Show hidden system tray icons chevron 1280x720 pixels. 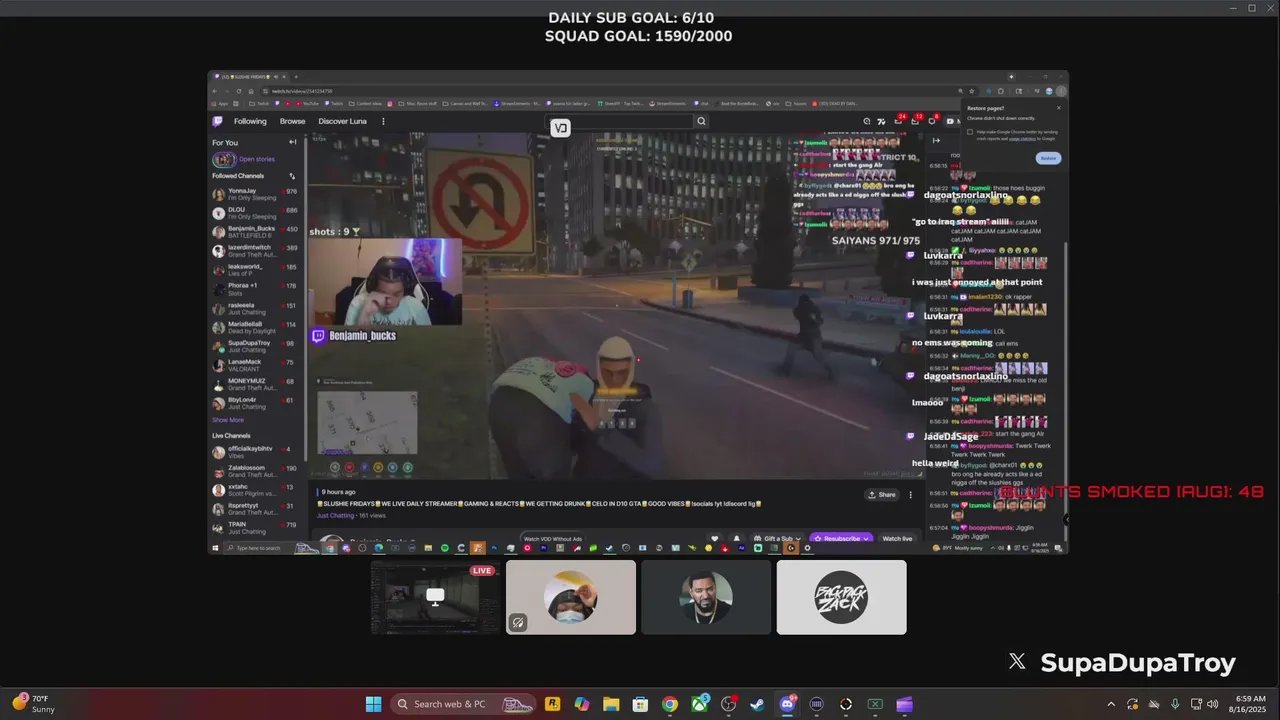pyautogui.click(x=1111, y=704)
